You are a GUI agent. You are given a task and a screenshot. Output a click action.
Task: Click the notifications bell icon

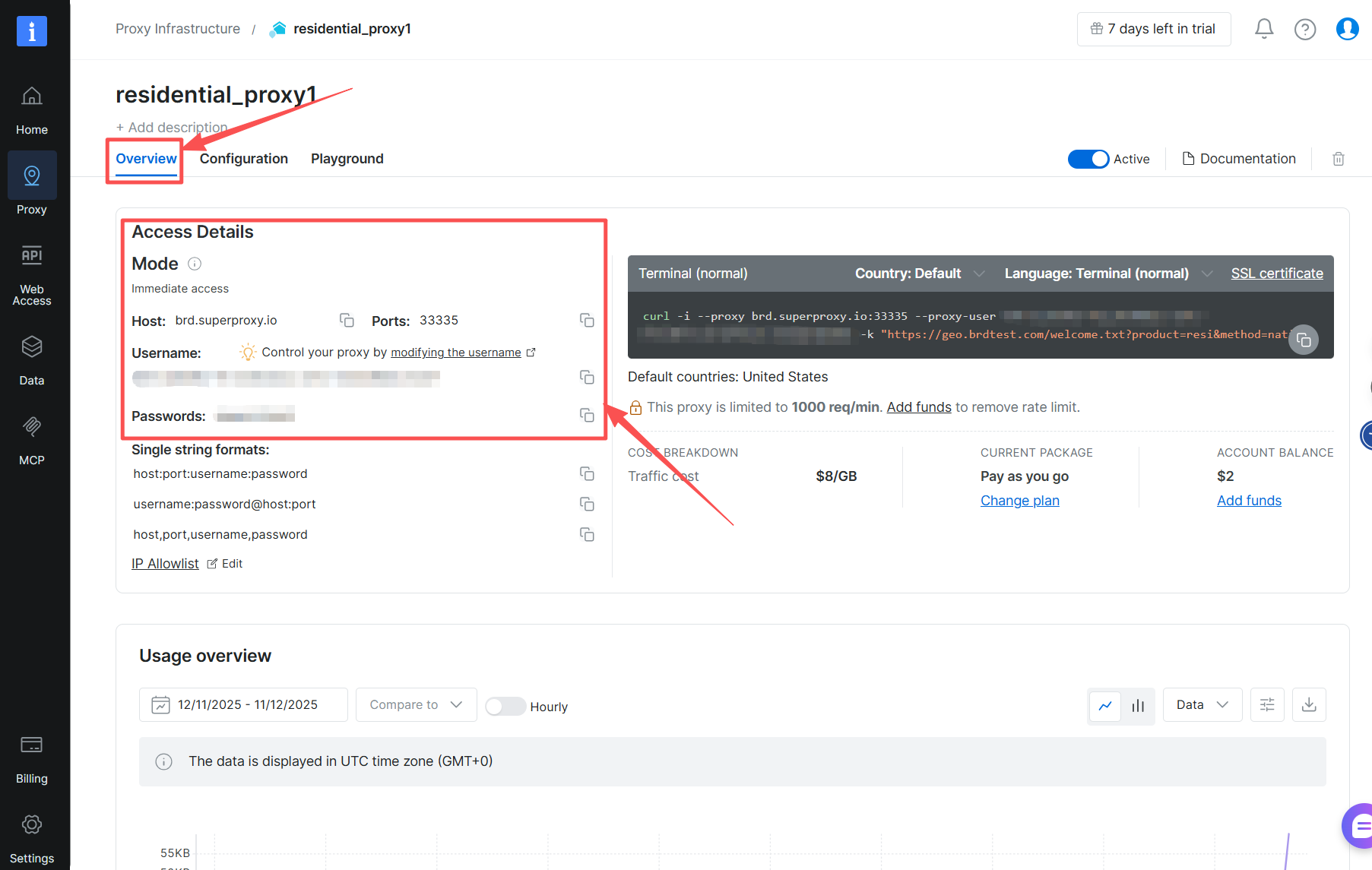pyautogui.click(x=1263, y=29)
